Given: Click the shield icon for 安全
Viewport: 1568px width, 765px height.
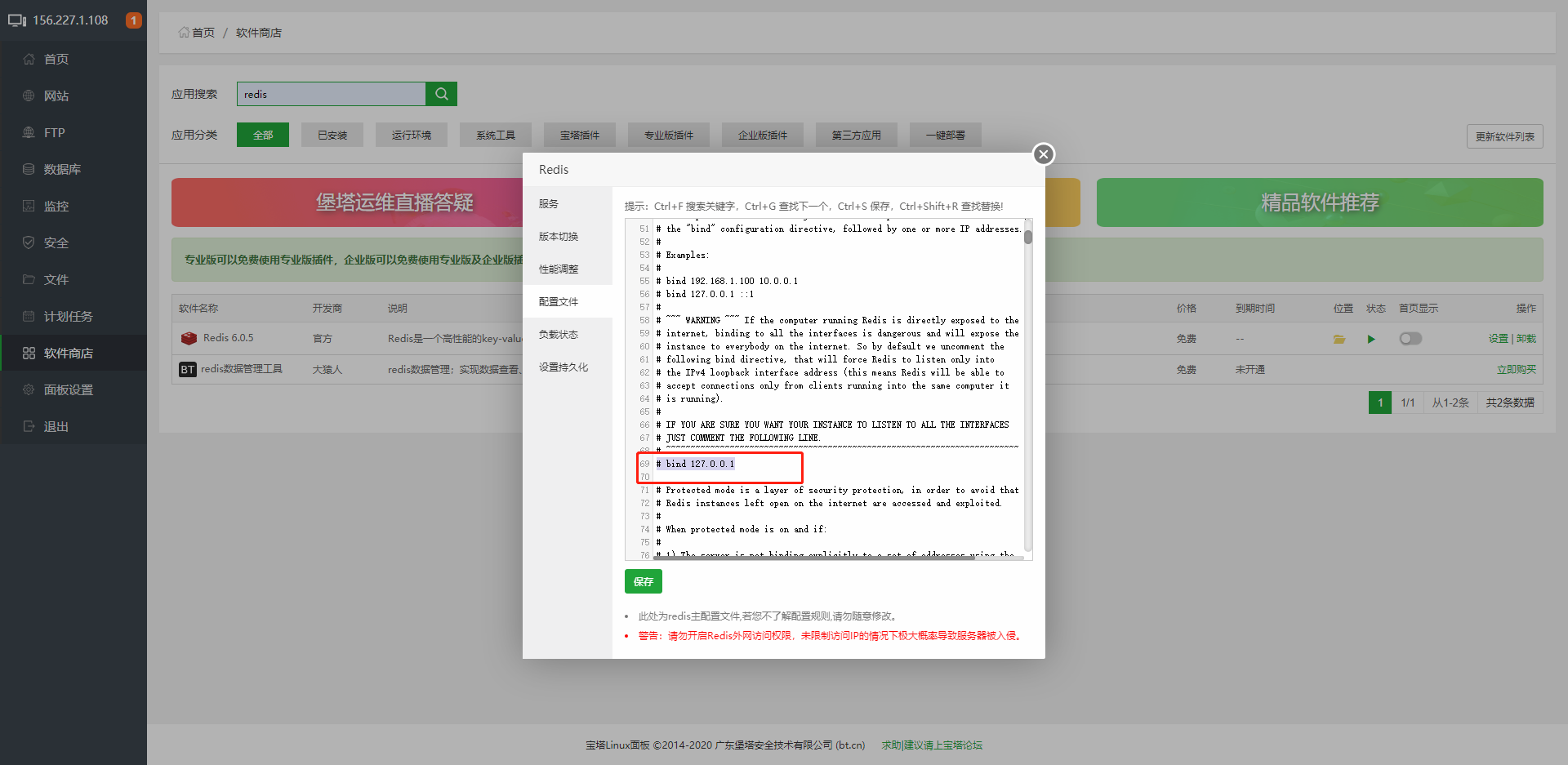Looking at the screenshot, I should 29,242.
